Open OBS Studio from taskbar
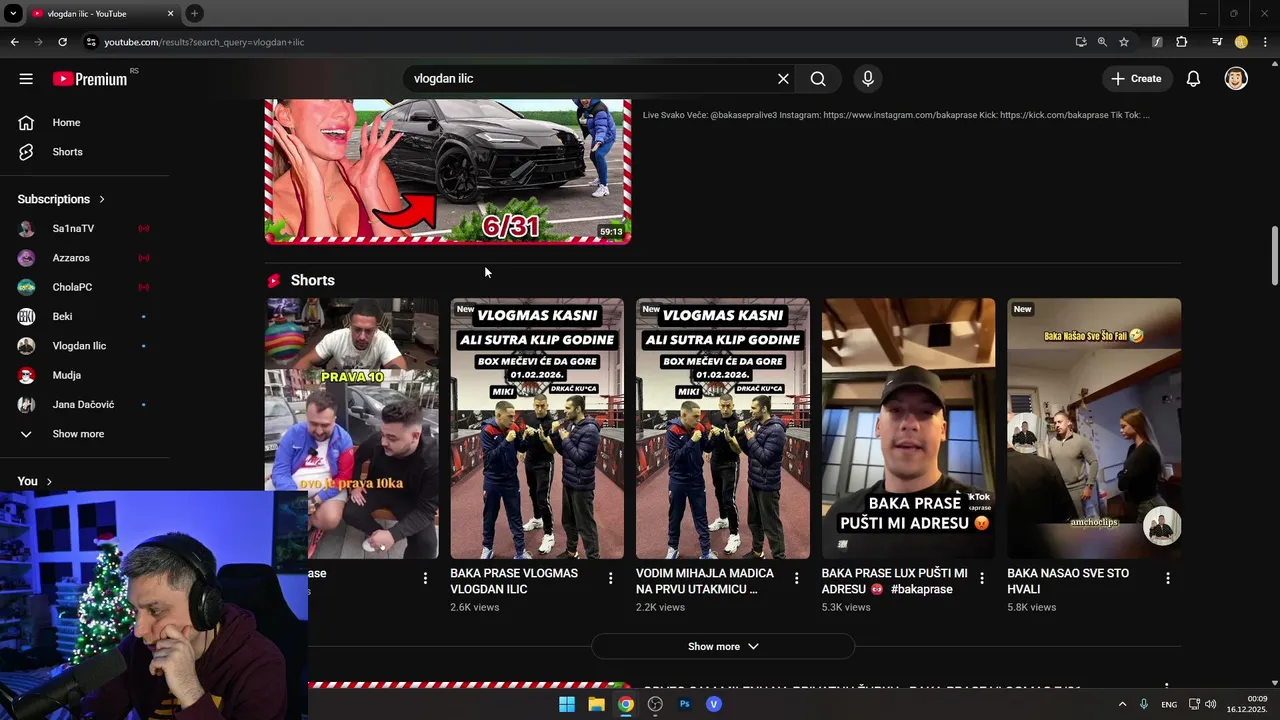The image size is (1280, 720). coord(655,704)
